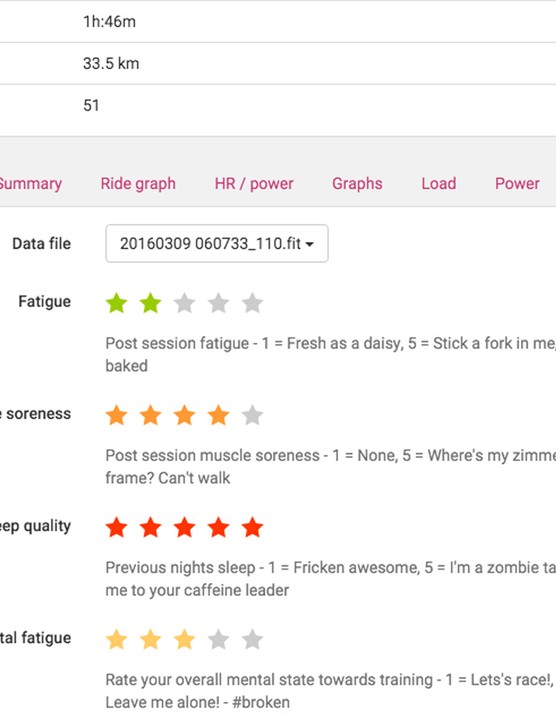Set Fatigue rating to four stars
This screenshot has width=556, height=723.
219,303
